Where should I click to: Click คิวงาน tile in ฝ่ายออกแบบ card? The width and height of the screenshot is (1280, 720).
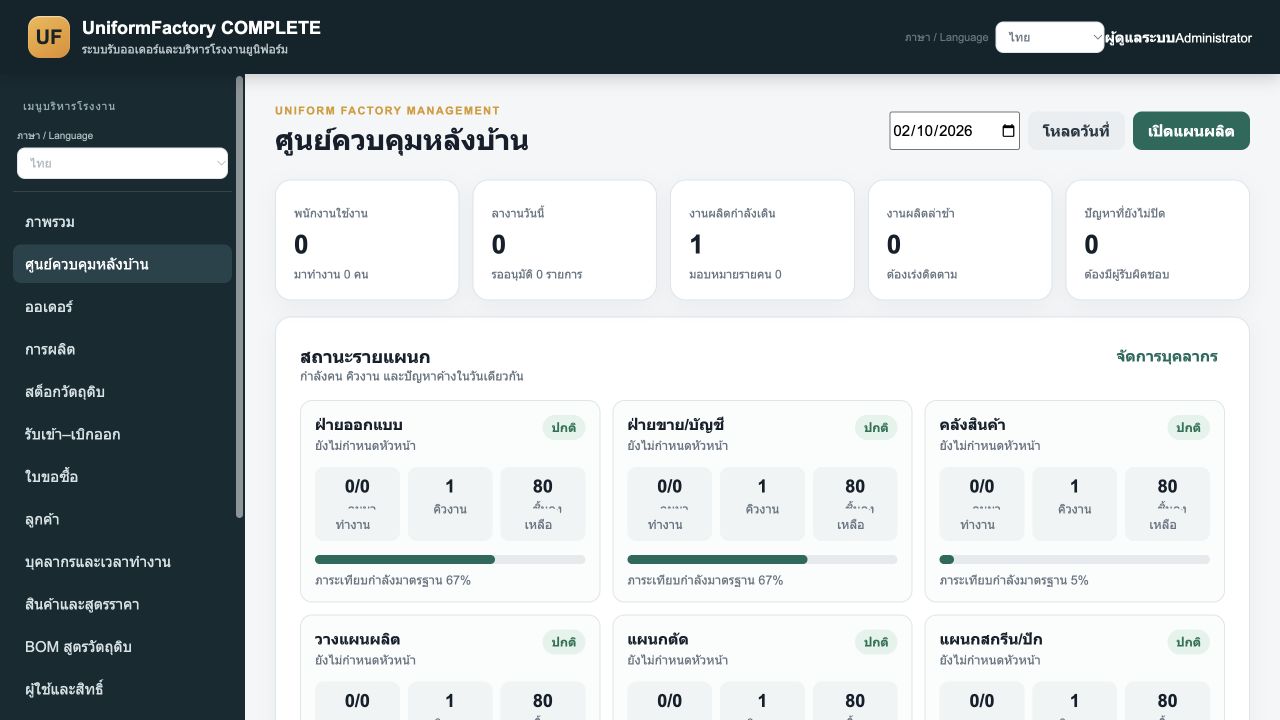[x=450, y=504]
